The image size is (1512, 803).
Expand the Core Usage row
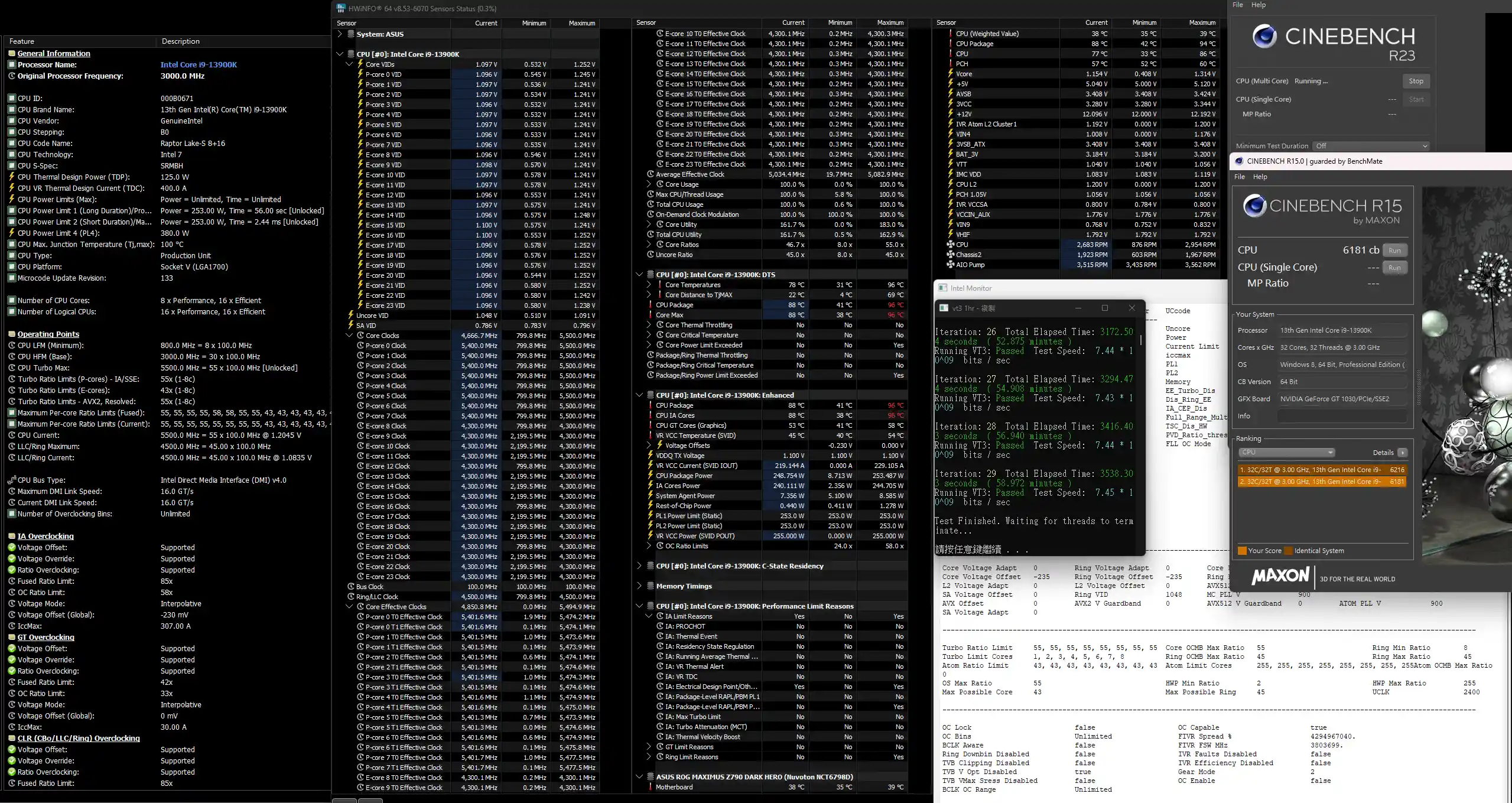pos(649,184)
